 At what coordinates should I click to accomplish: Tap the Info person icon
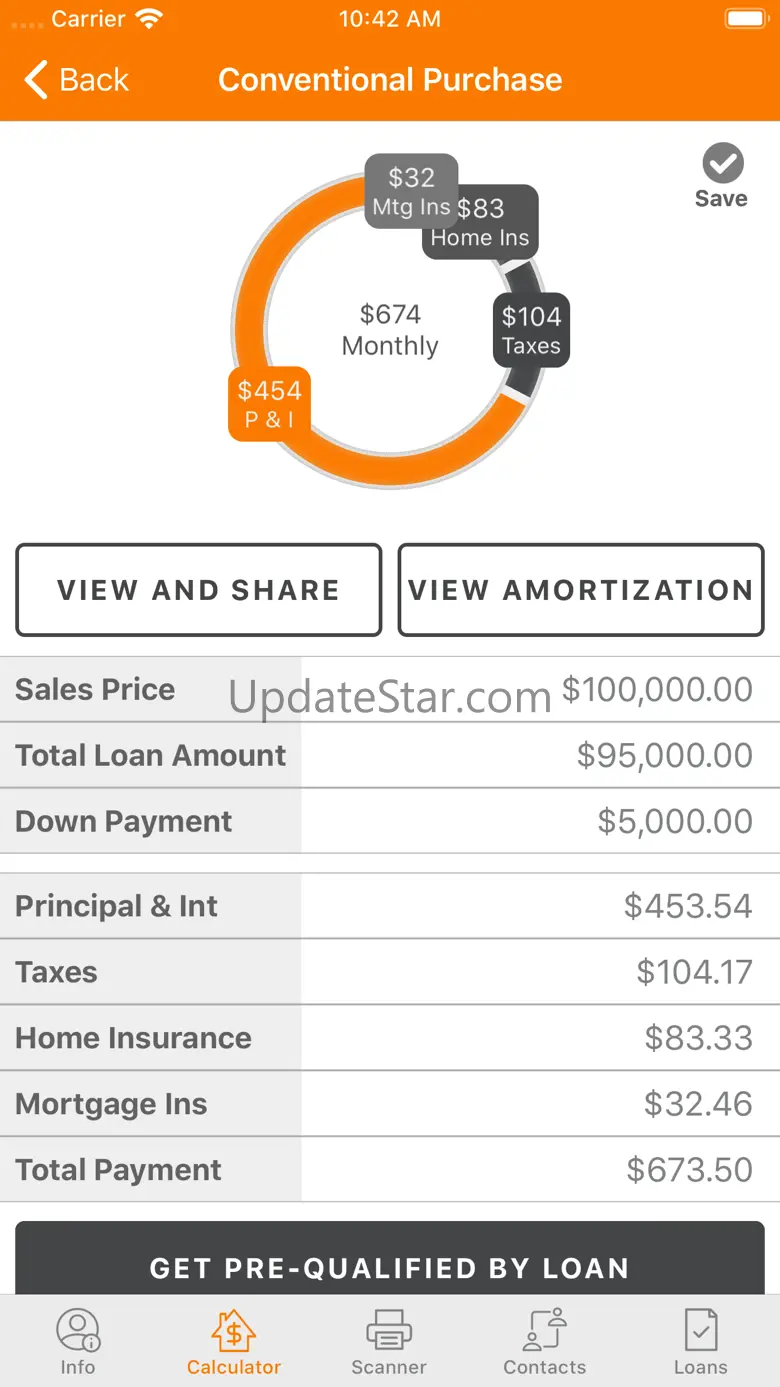tap(77, 1330)
